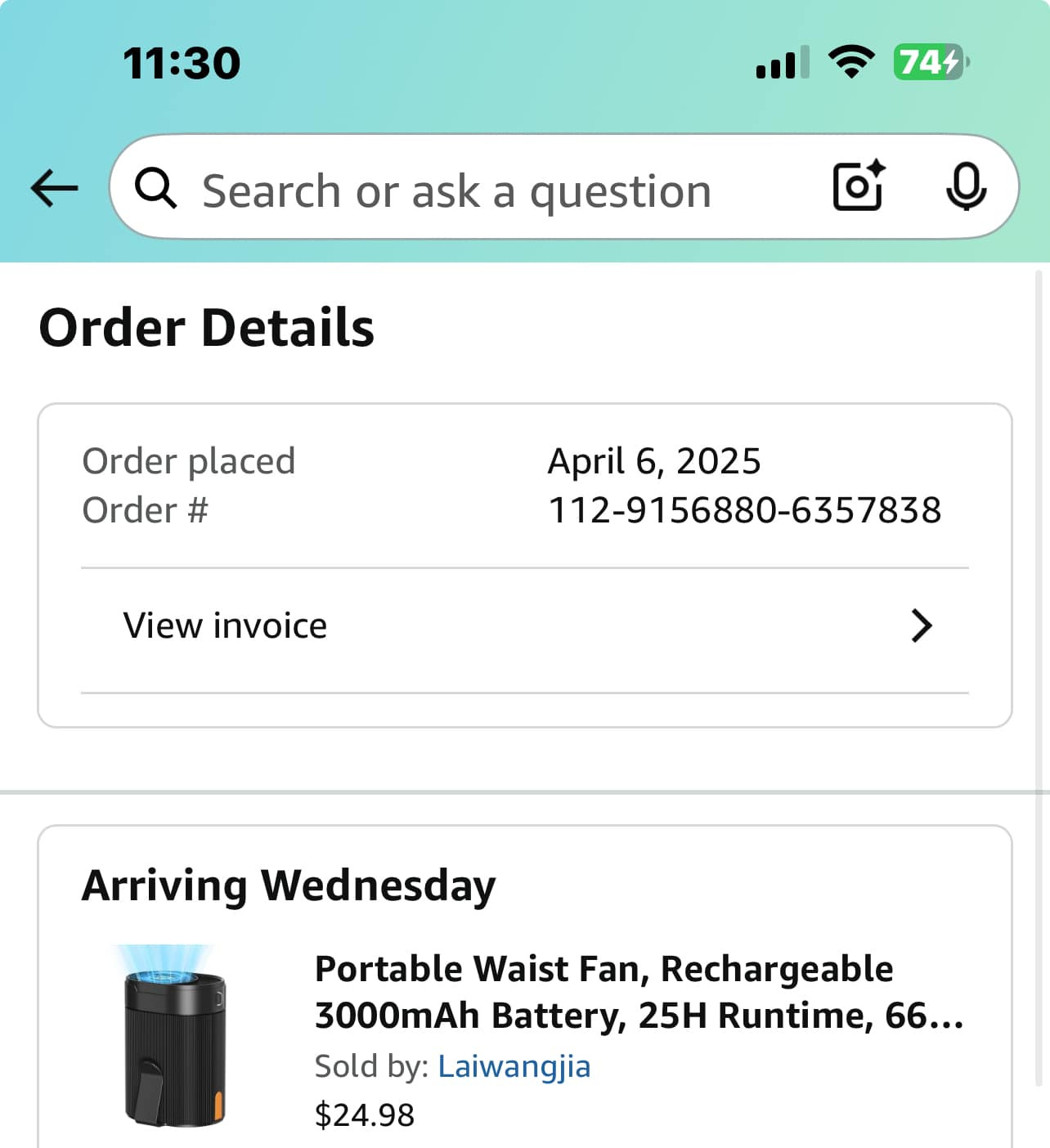Tap the Arriving Wednesday heading

[x=289, y=886]
